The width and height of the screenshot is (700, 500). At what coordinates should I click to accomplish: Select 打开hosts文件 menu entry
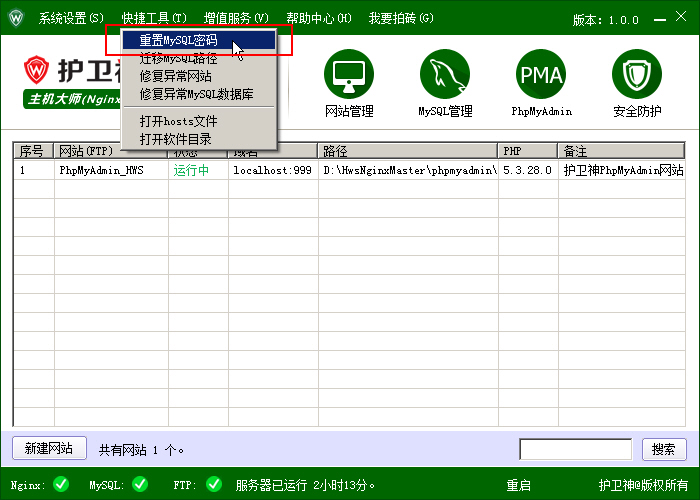coord(199,121)
